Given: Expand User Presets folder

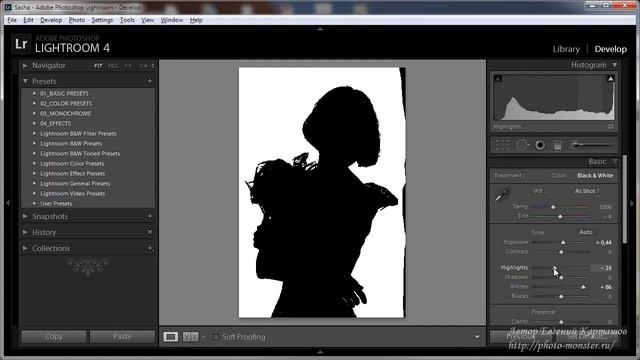Looking at the screenshot, I should (34, 203).
